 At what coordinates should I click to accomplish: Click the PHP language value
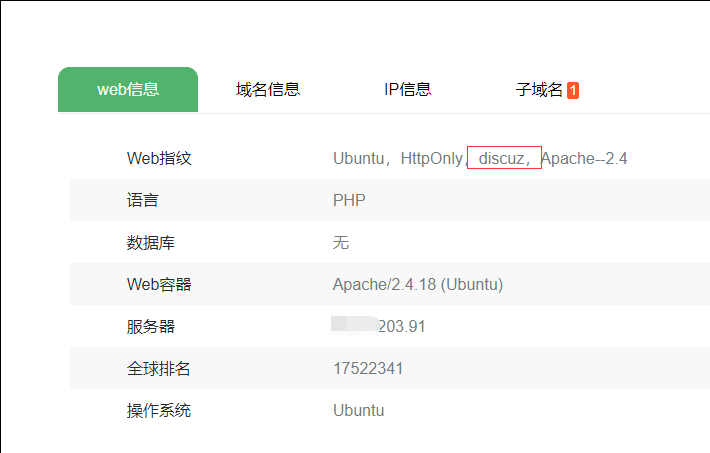(x=349, y=200)
